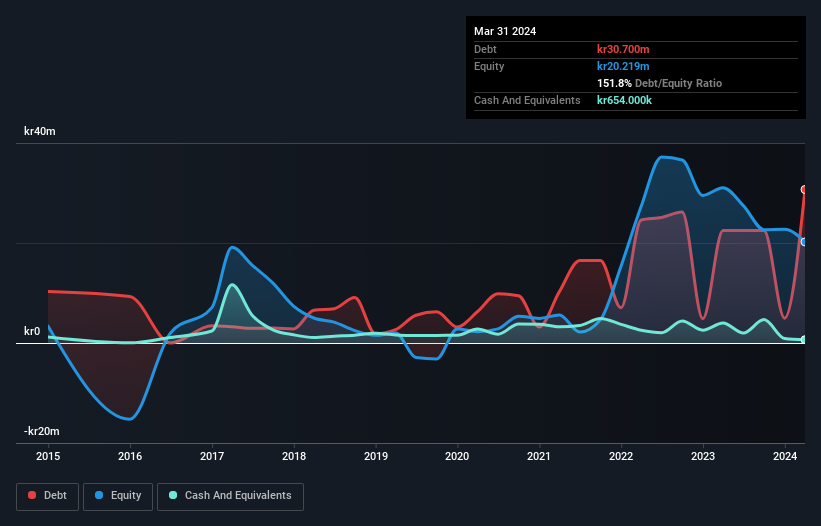Select the 2018 x-axis label
This screenshot has width=821, height=526.
point(294,456)
